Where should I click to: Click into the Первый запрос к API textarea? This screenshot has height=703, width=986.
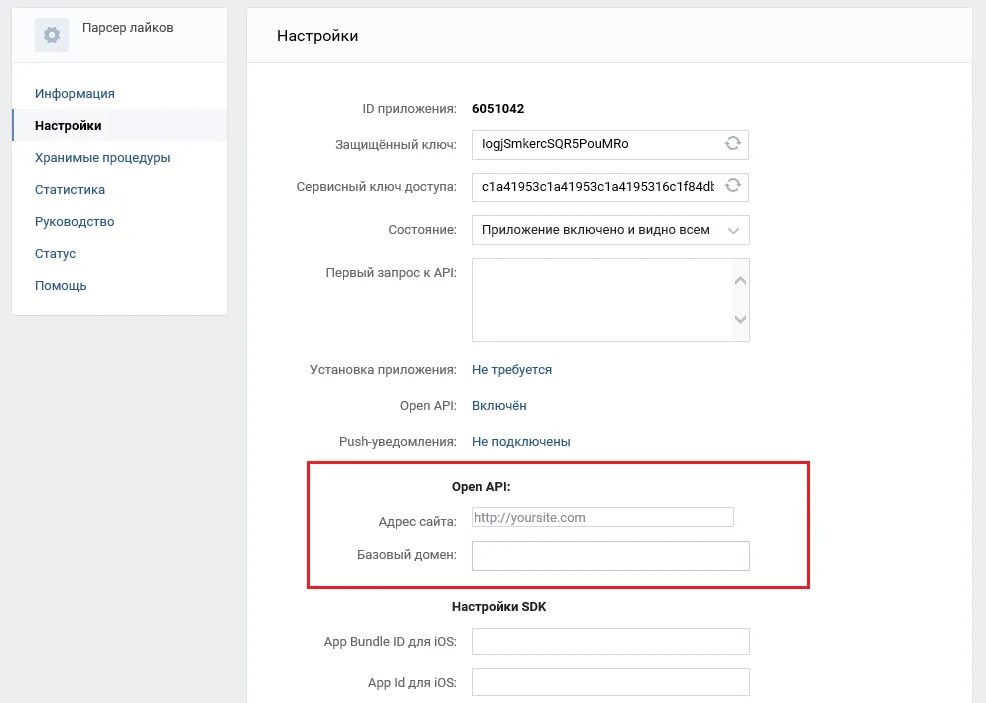tap(600, 300)
